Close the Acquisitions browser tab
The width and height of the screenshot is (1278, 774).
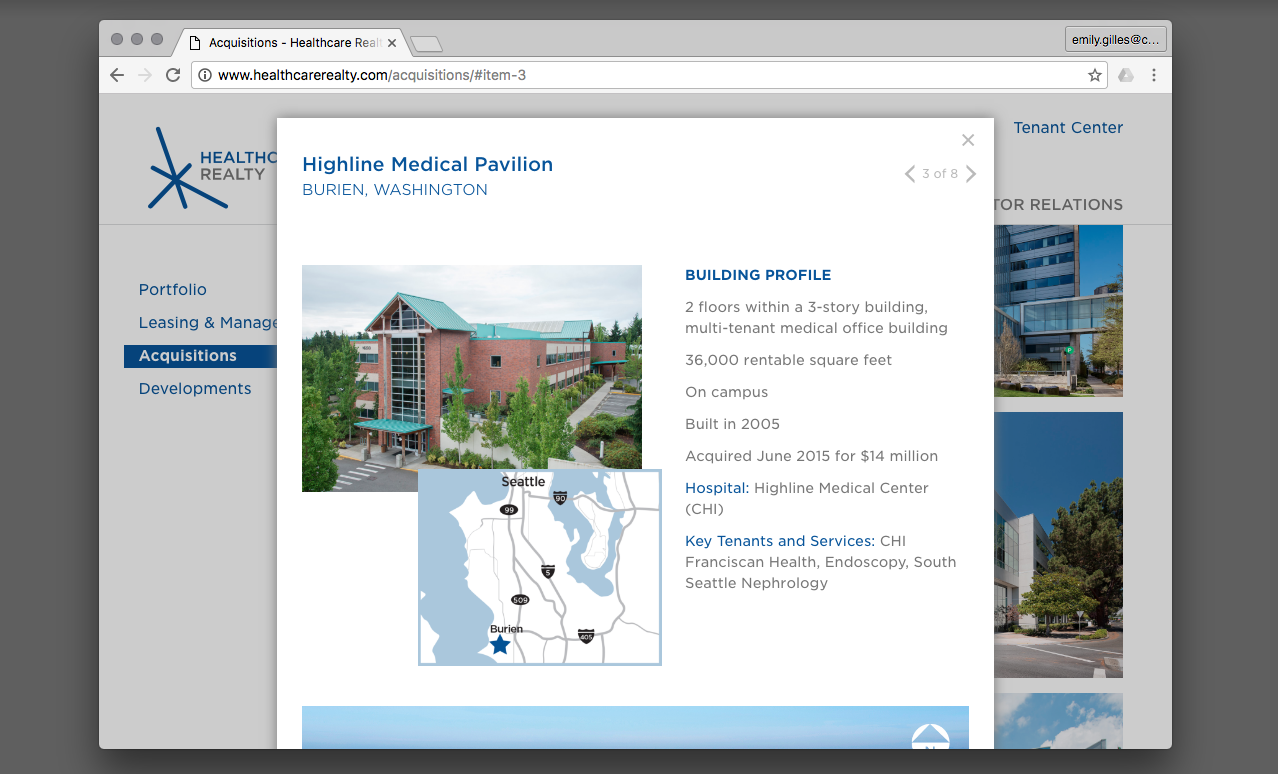tap(392, 43)
